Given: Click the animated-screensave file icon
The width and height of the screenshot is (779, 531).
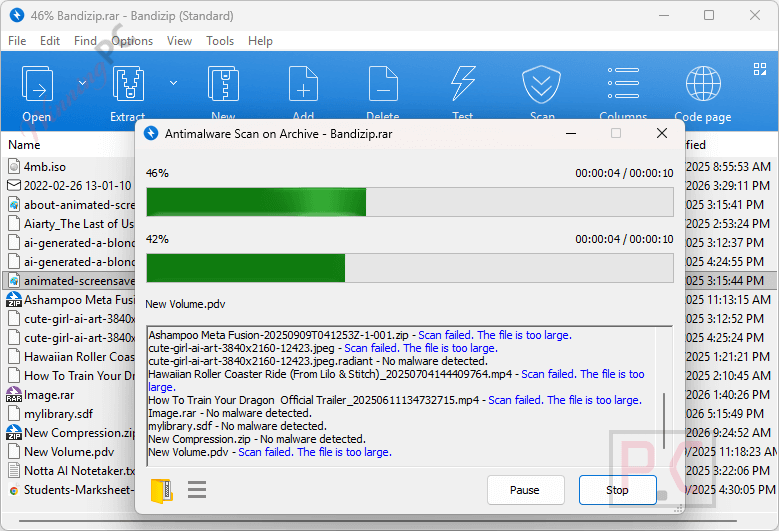Looking at the screenshot, I should (x=14, y=281).
